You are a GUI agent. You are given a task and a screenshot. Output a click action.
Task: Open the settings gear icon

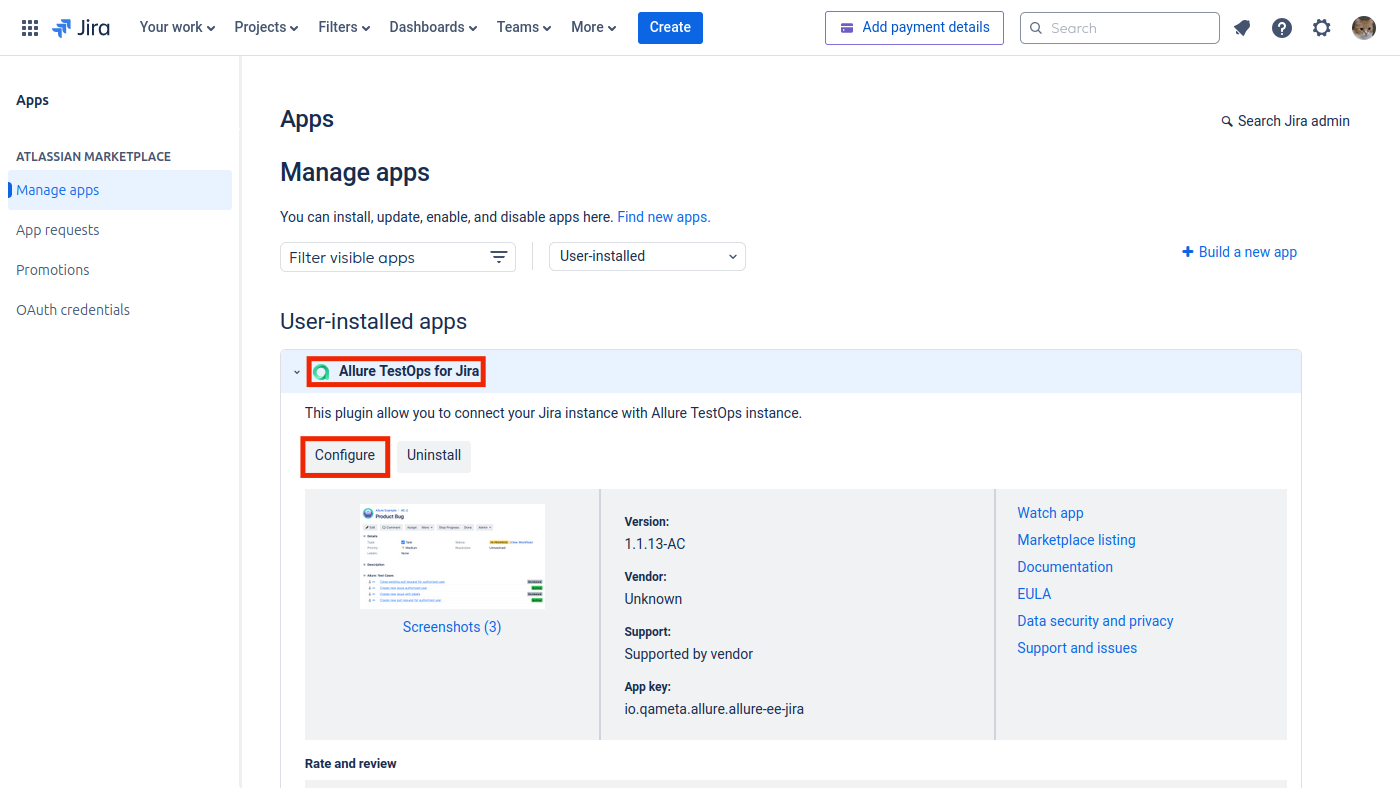pyautogui.click(x=1322, y=28)
